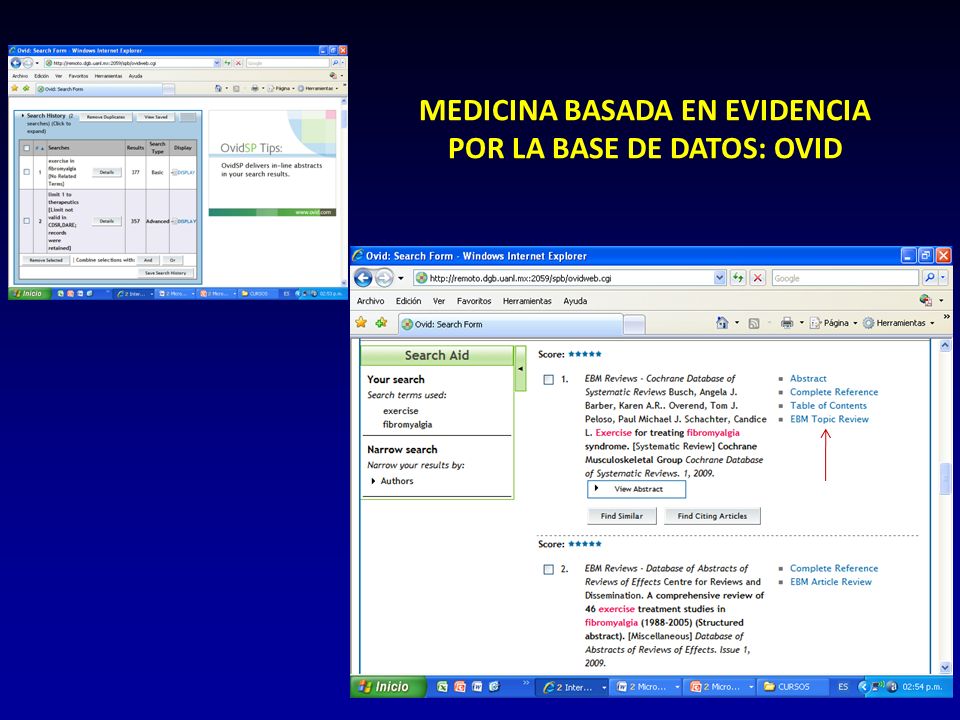Click the Google search field in large window

pyautogui.click(x=846, y=278)
